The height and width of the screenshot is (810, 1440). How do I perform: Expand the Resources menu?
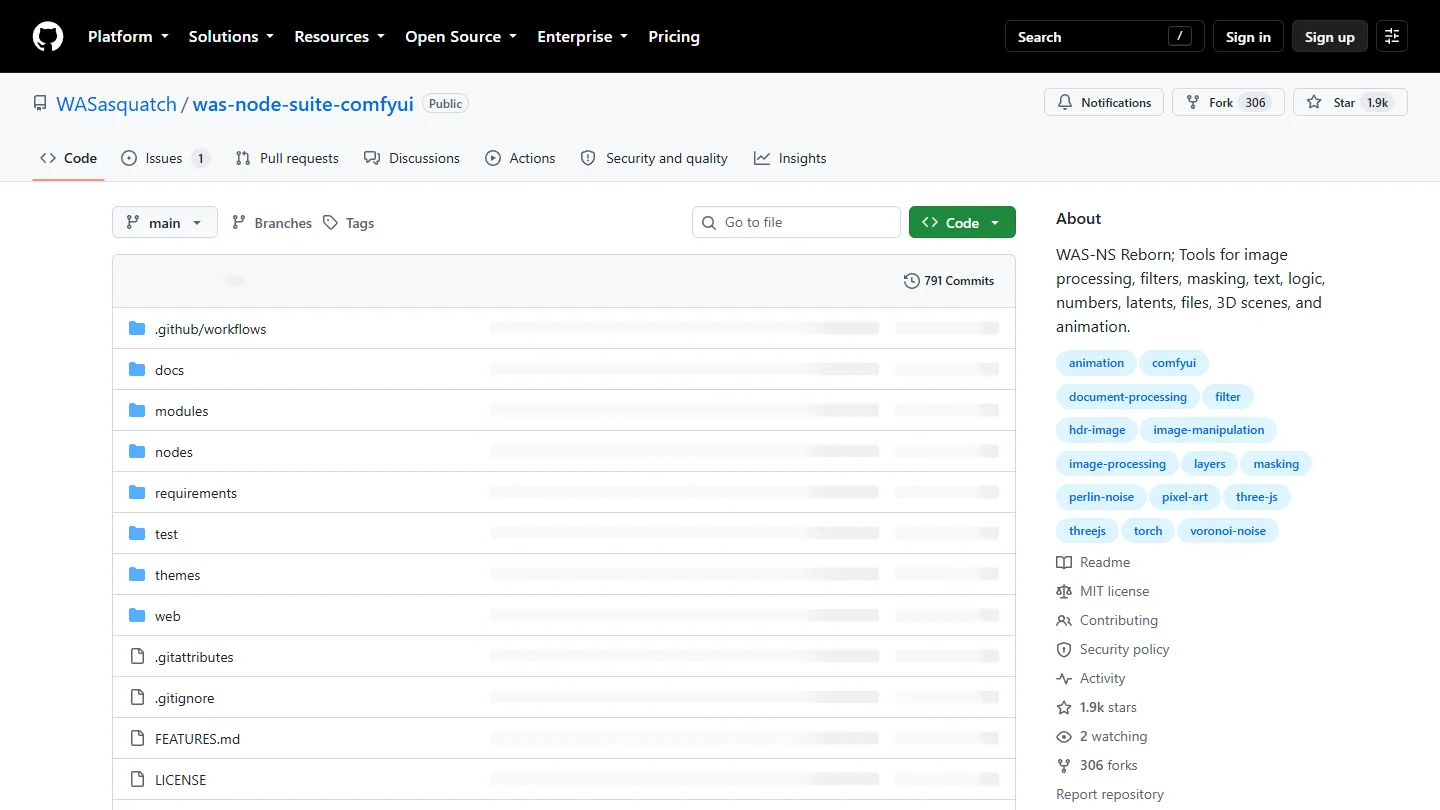coord(339,37)
